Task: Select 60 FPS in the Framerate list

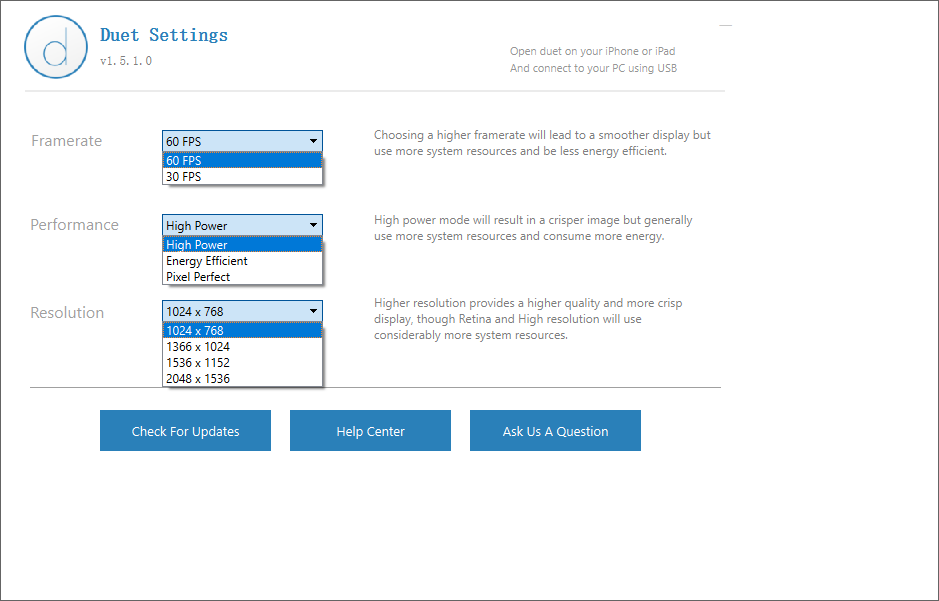Action: (242, 160)
